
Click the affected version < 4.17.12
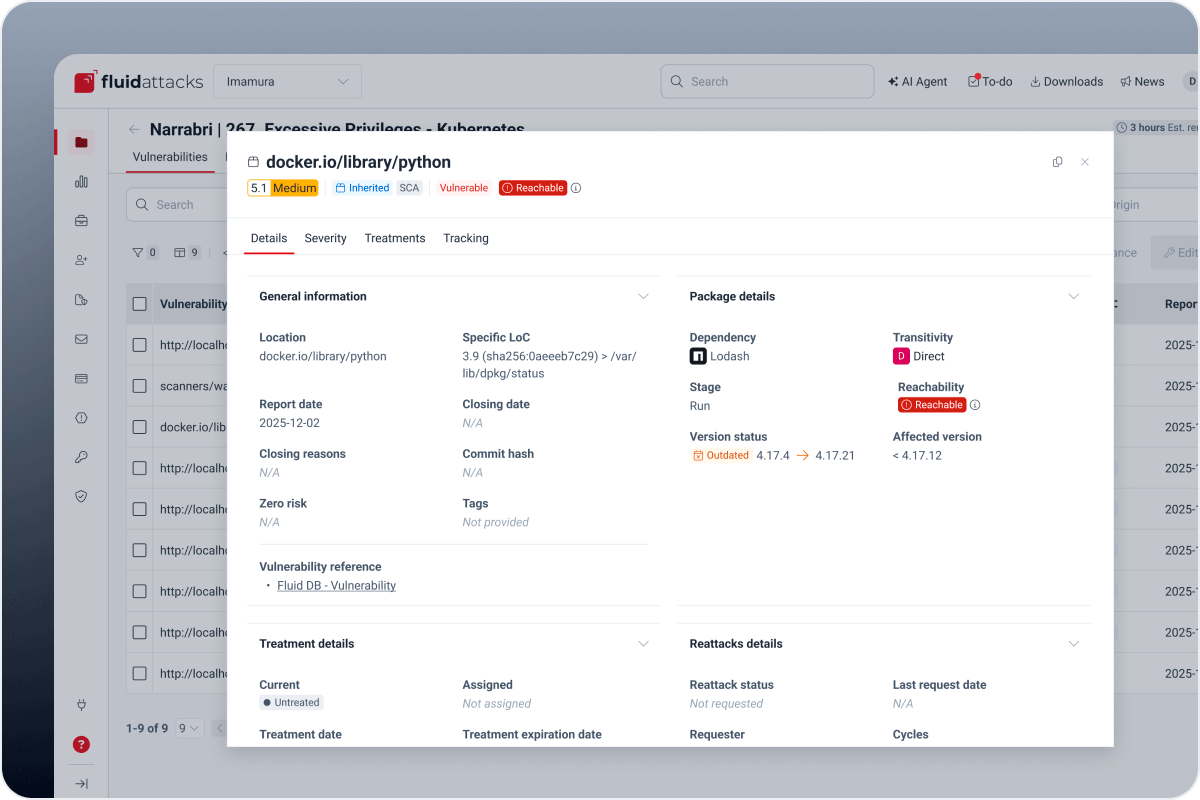918,455
